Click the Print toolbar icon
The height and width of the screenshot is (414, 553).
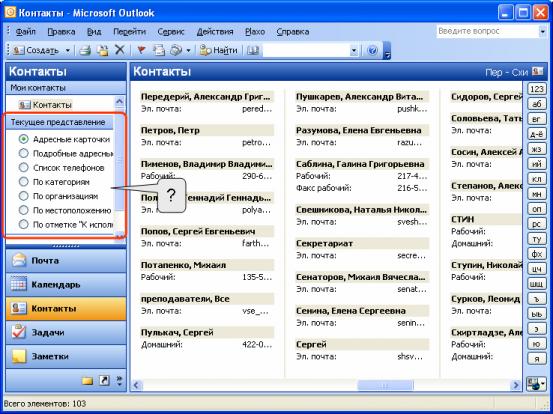[x=85, y=50]
